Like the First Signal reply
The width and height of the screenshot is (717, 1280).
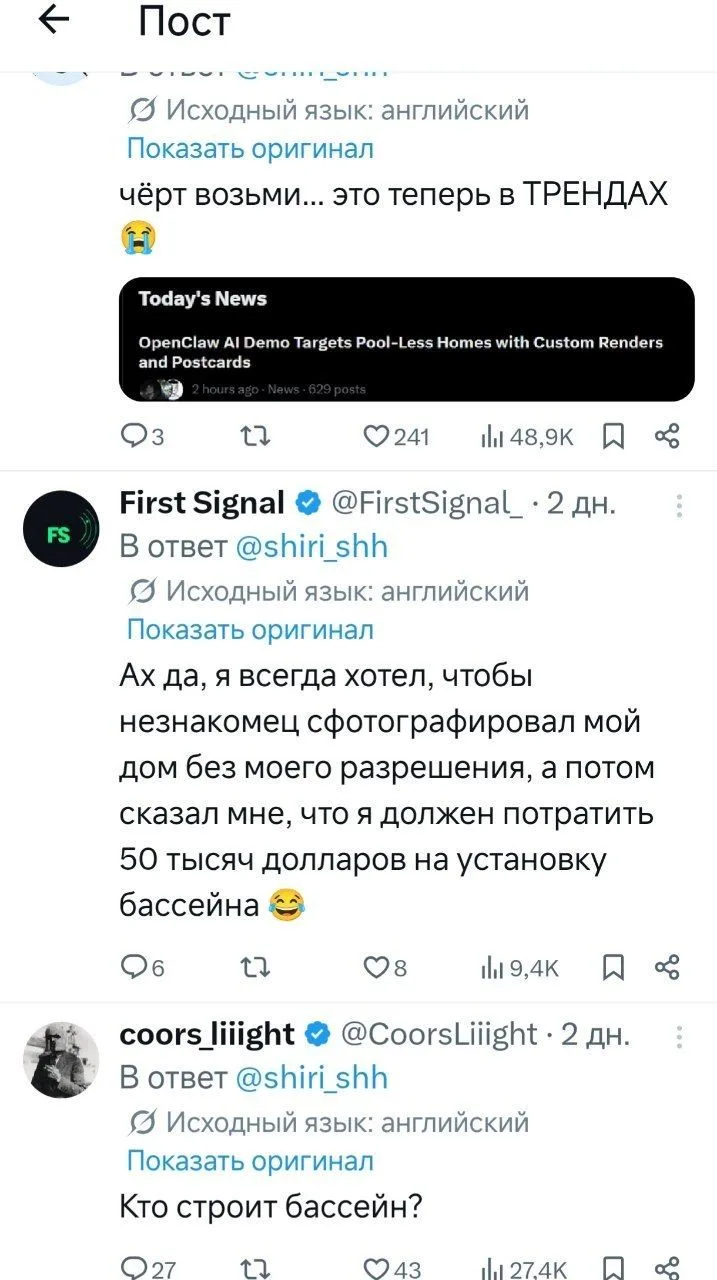click(380, 967)
